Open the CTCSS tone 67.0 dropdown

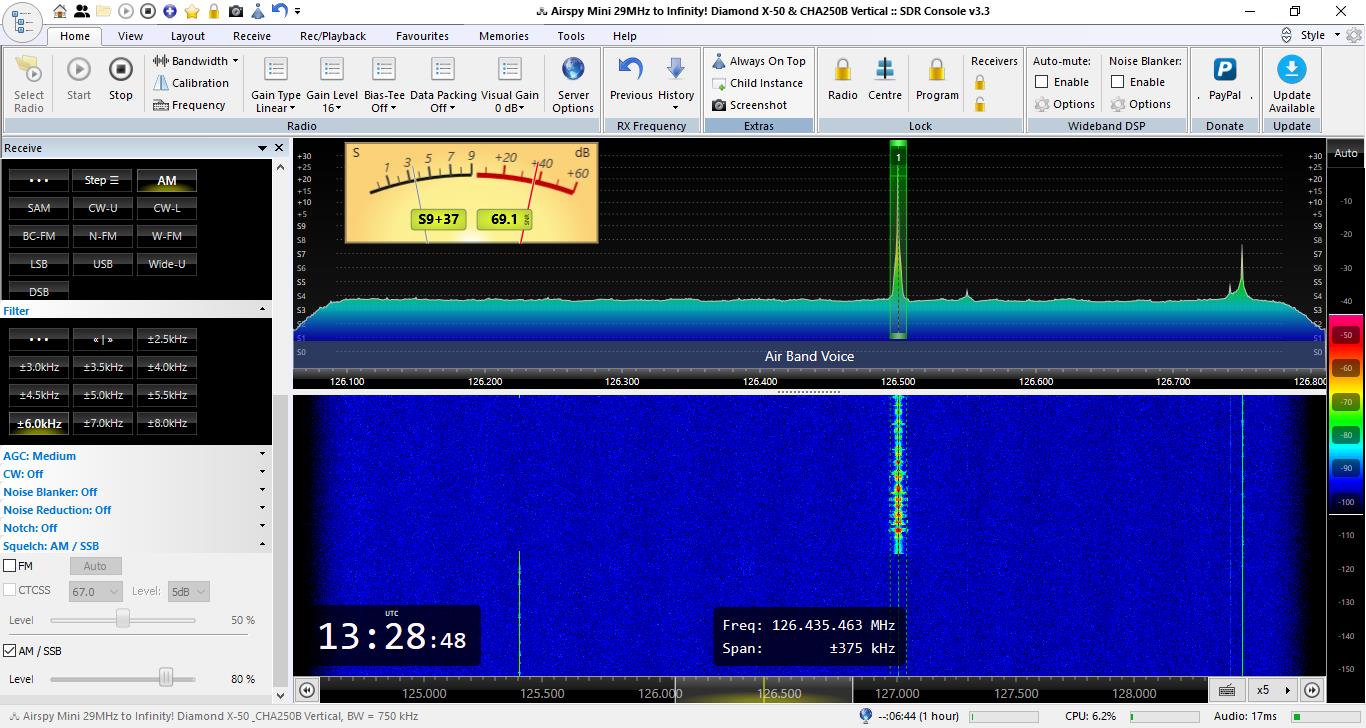[95, 592]
